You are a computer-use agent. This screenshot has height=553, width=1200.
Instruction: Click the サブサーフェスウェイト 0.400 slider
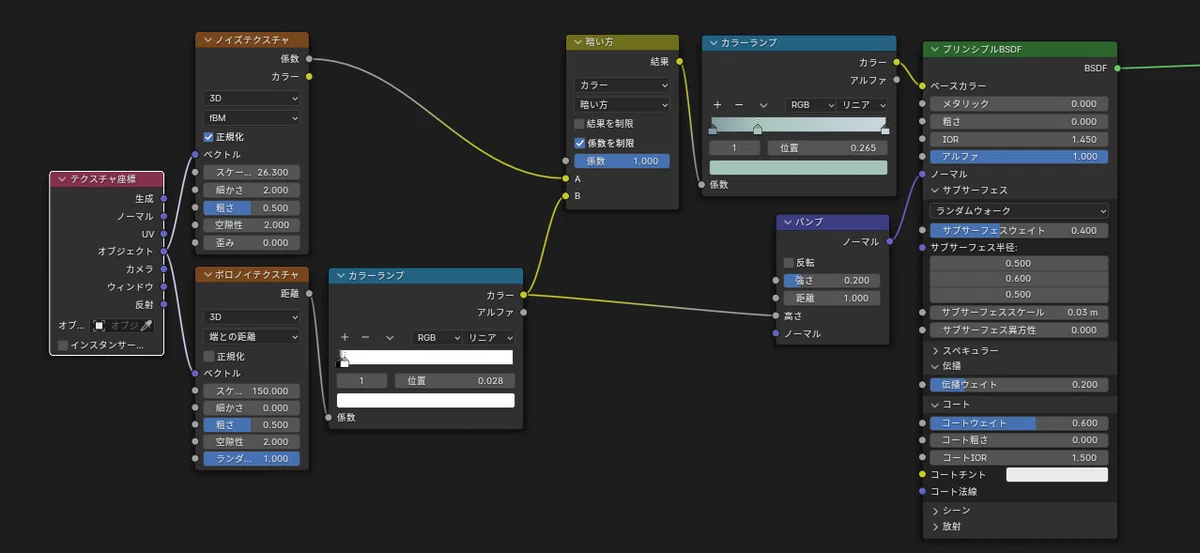click(1019, 231)
